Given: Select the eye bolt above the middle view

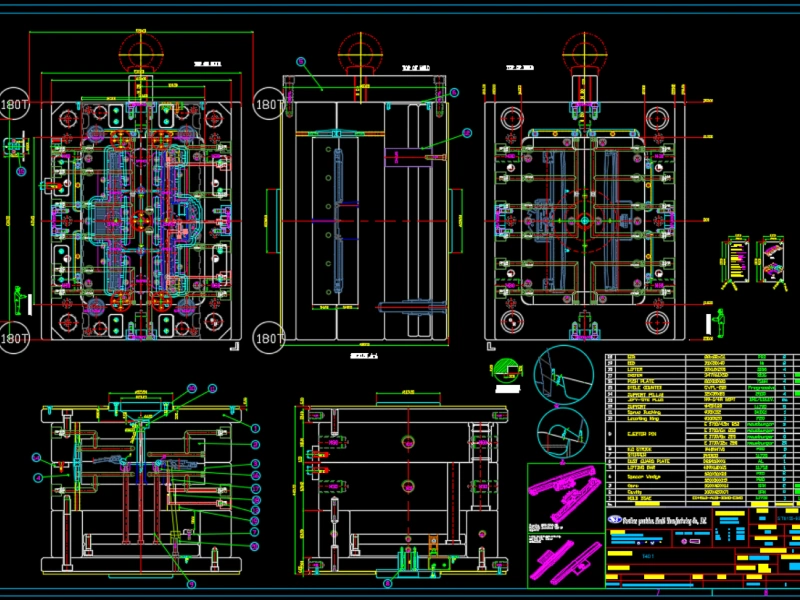Looking at the screenshot, I should click(359, 51).
